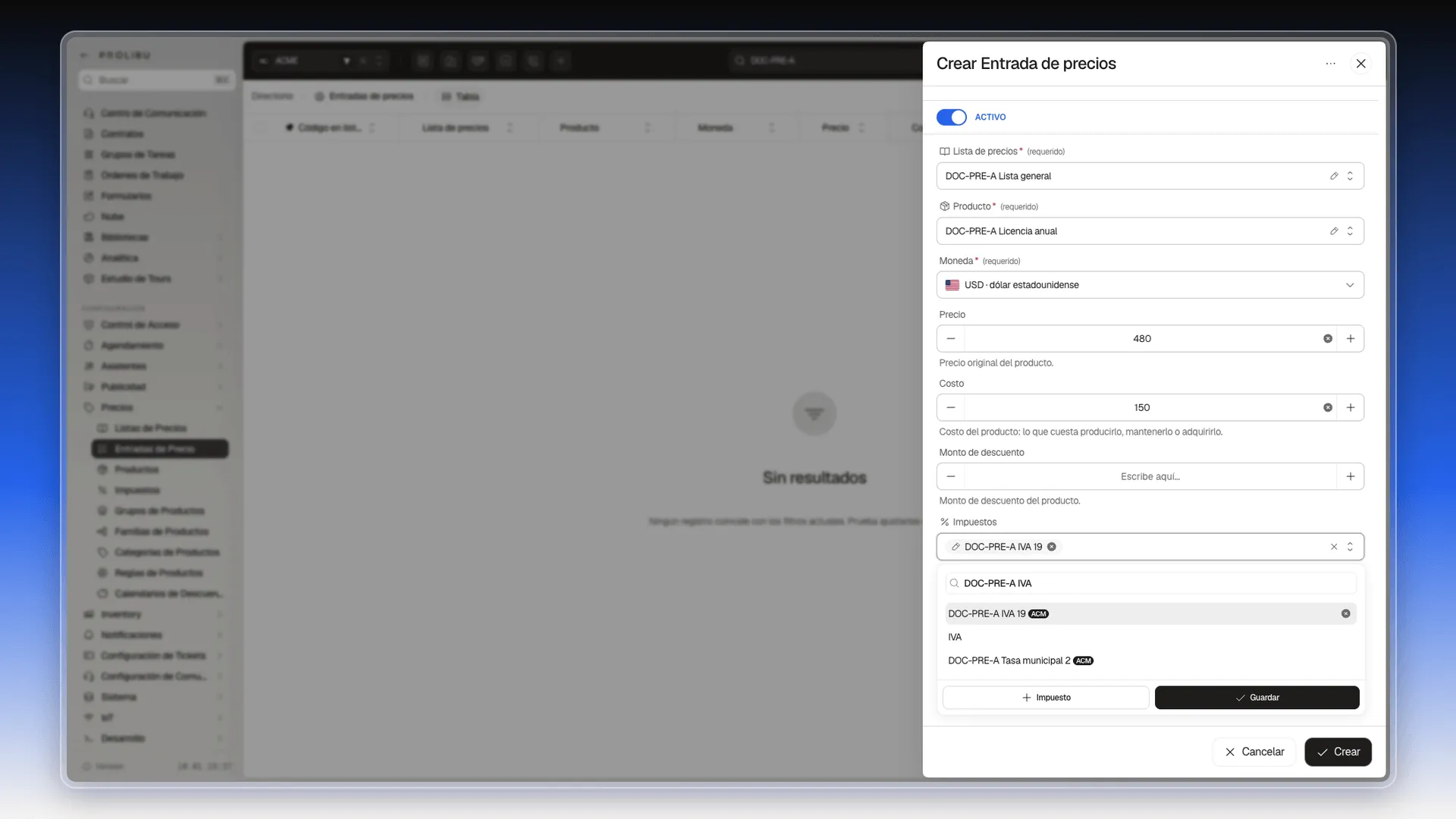Click the sidebar Buscar search field
Viewport: 1456px width, 819px height.
pos(157,80)
